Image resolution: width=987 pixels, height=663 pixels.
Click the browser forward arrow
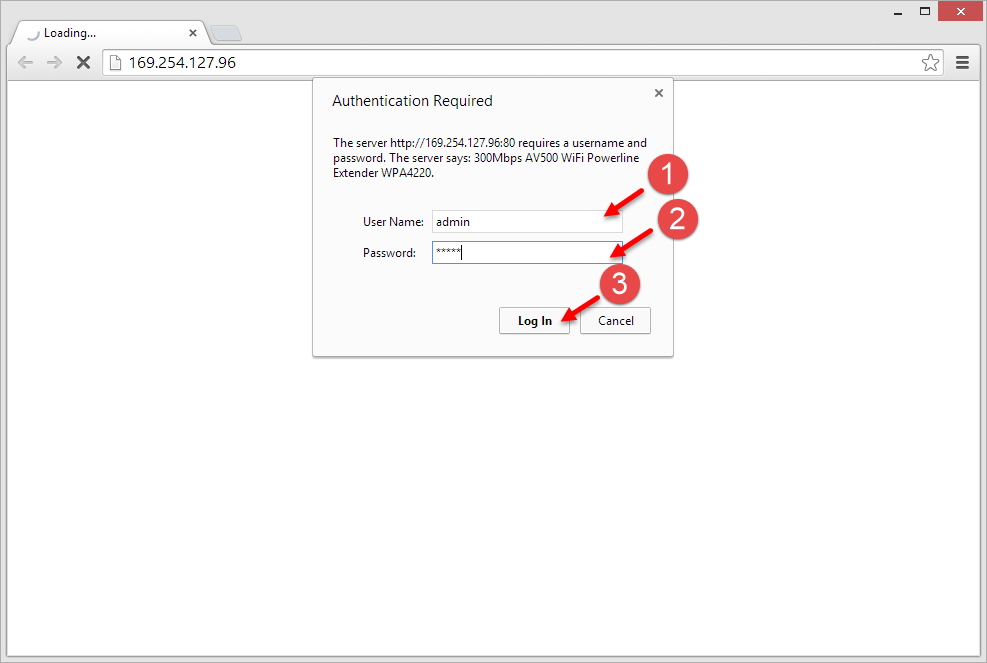(x=54, y=62)
